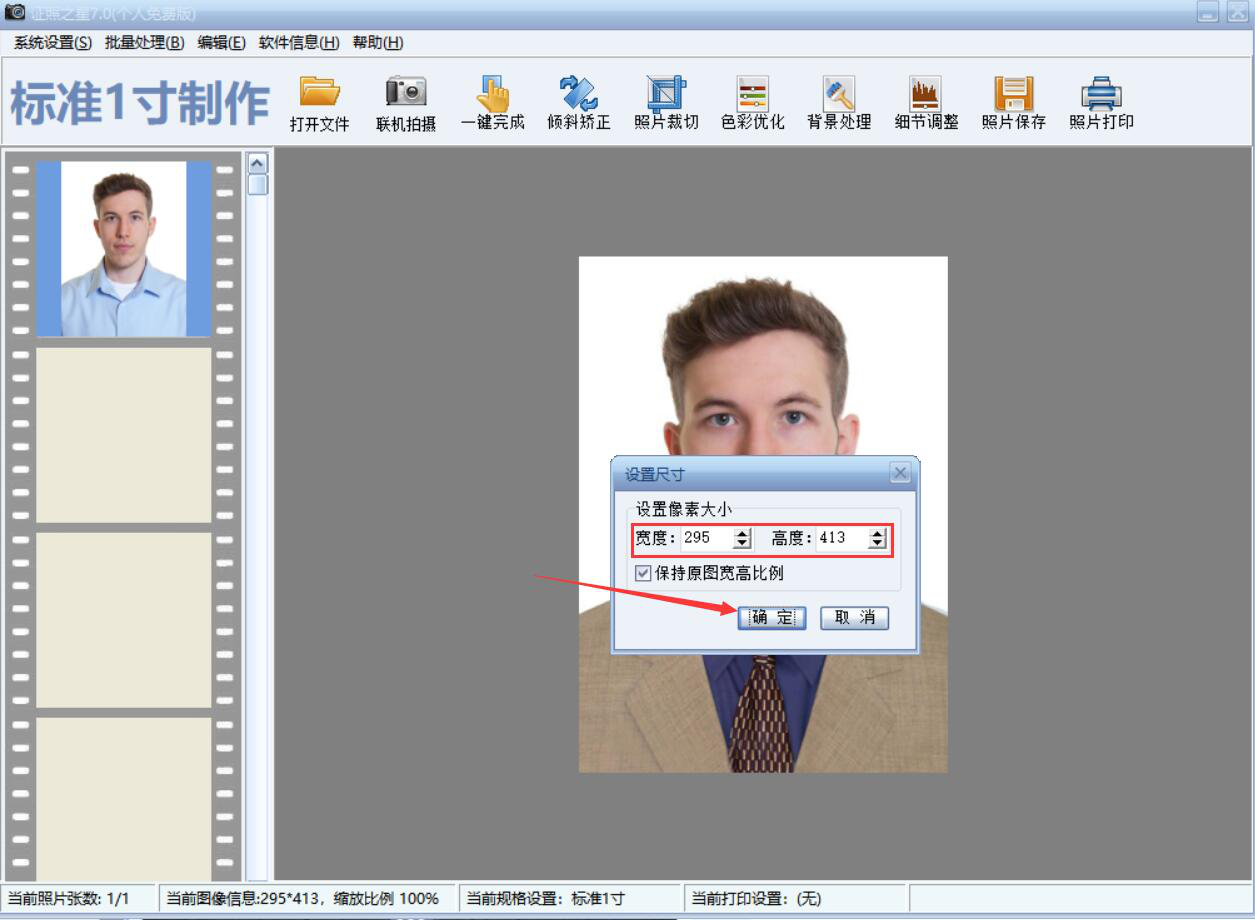
Task: Click 当前规格设置: 标准1寸 status text
Action: 546,898
